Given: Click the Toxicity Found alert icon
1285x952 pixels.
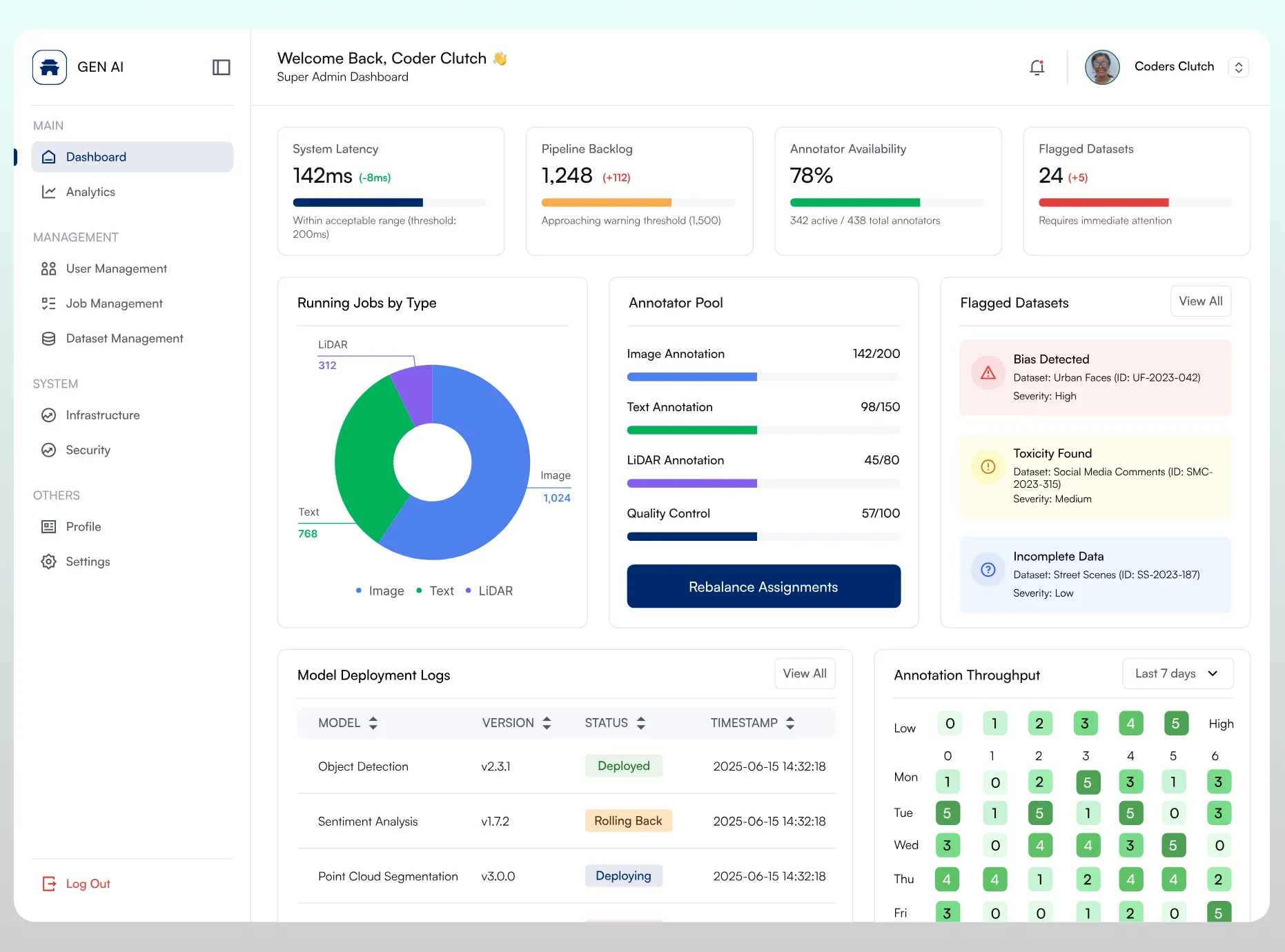Looking at the screenshot, I should (988, 467).
